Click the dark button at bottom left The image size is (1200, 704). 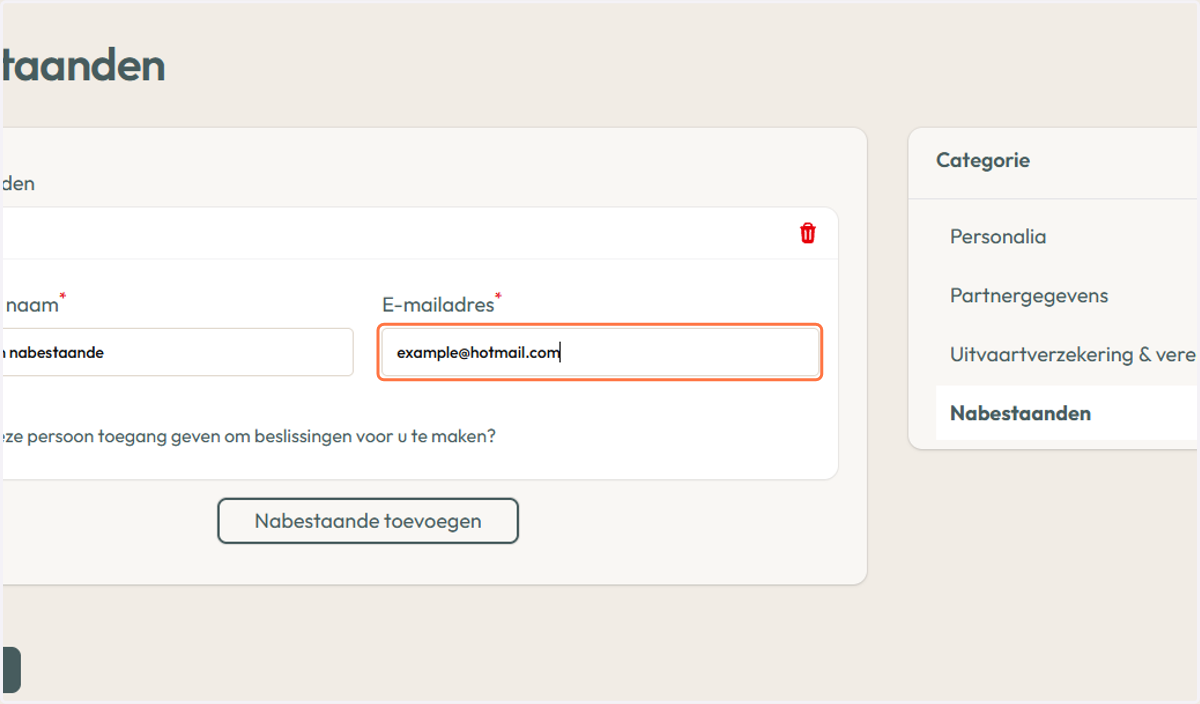point(10,670)
